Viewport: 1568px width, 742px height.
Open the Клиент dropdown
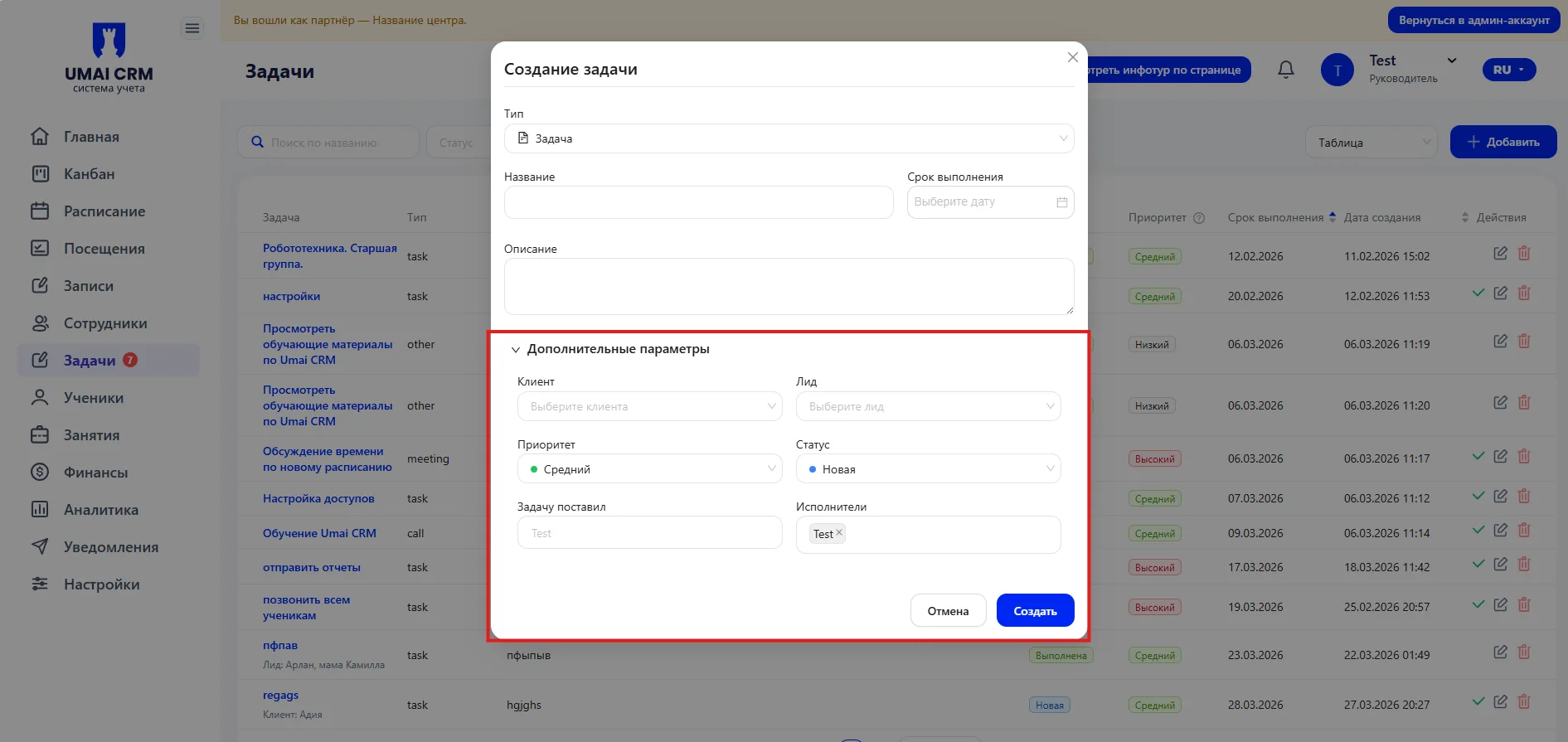pos(650,406)
